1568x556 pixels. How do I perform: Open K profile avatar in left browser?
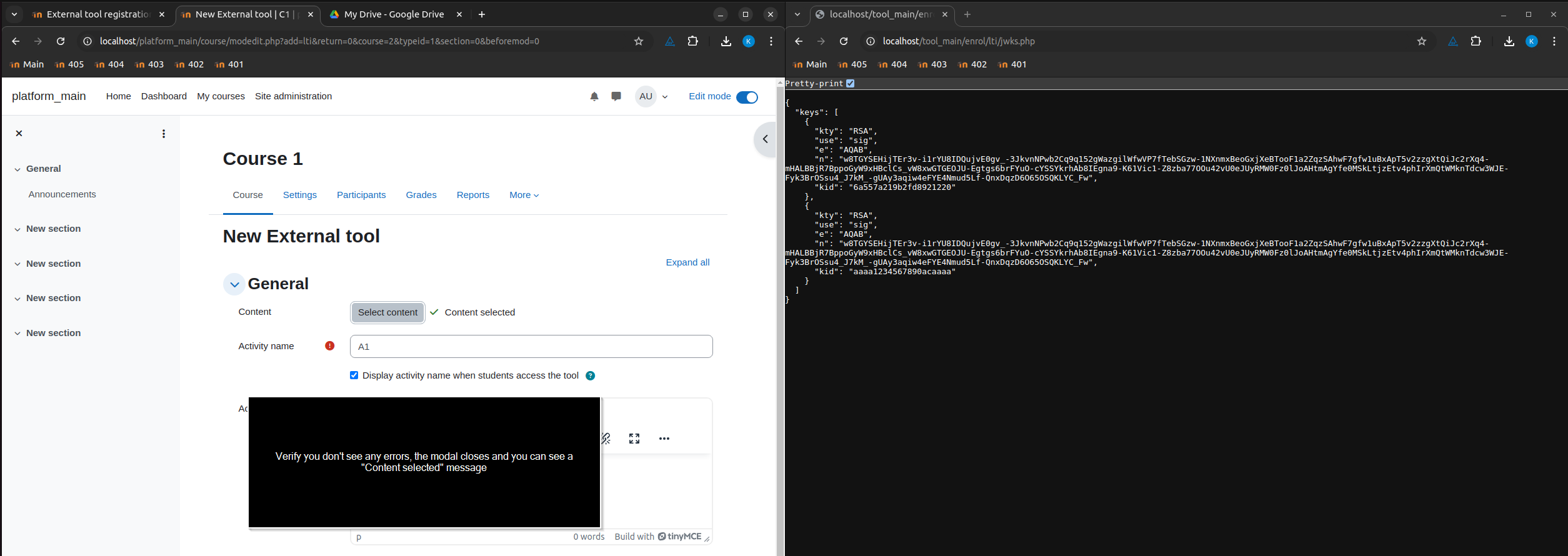749,41
